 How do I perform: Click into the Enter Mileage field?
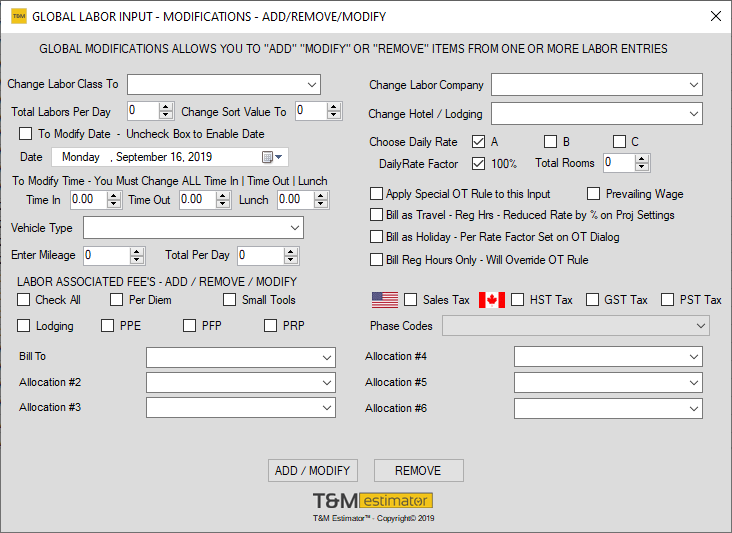[107, 255]
